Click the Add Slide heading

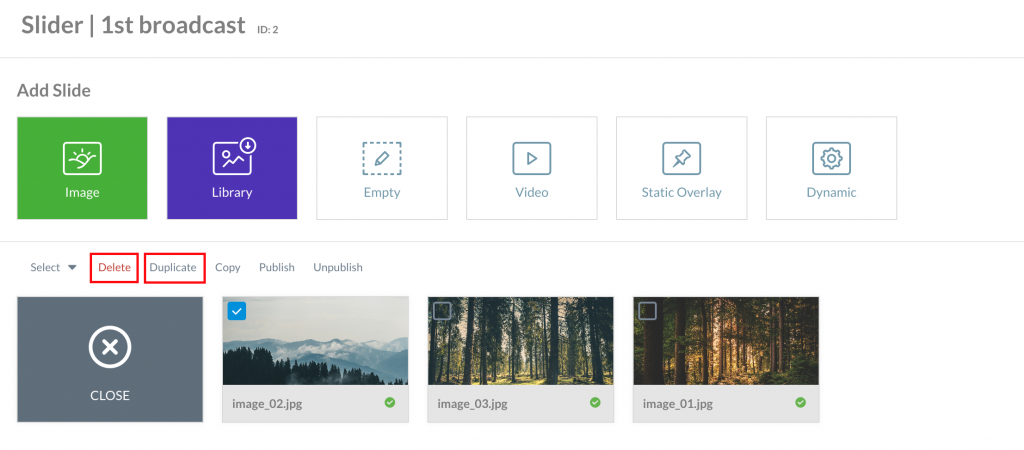point(54,90)
